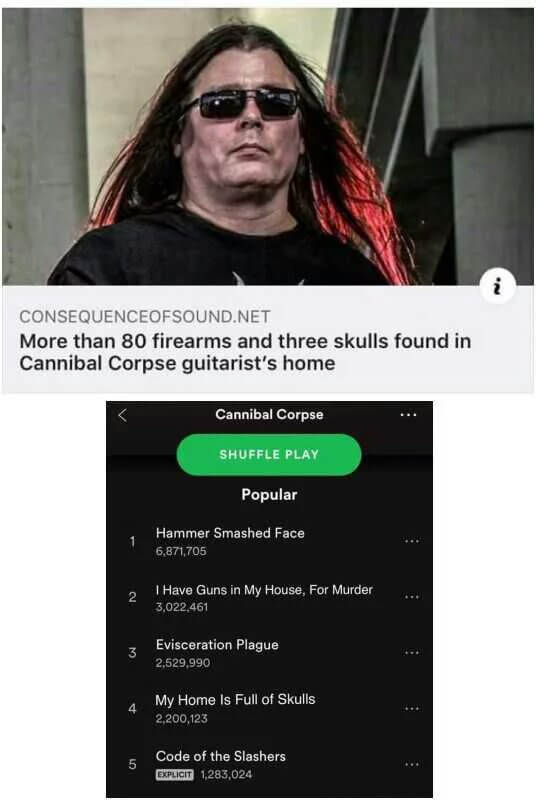Click the CONSEQUENCEOFSOUND.NET source link
536x800 pixels.
point(145,317)
